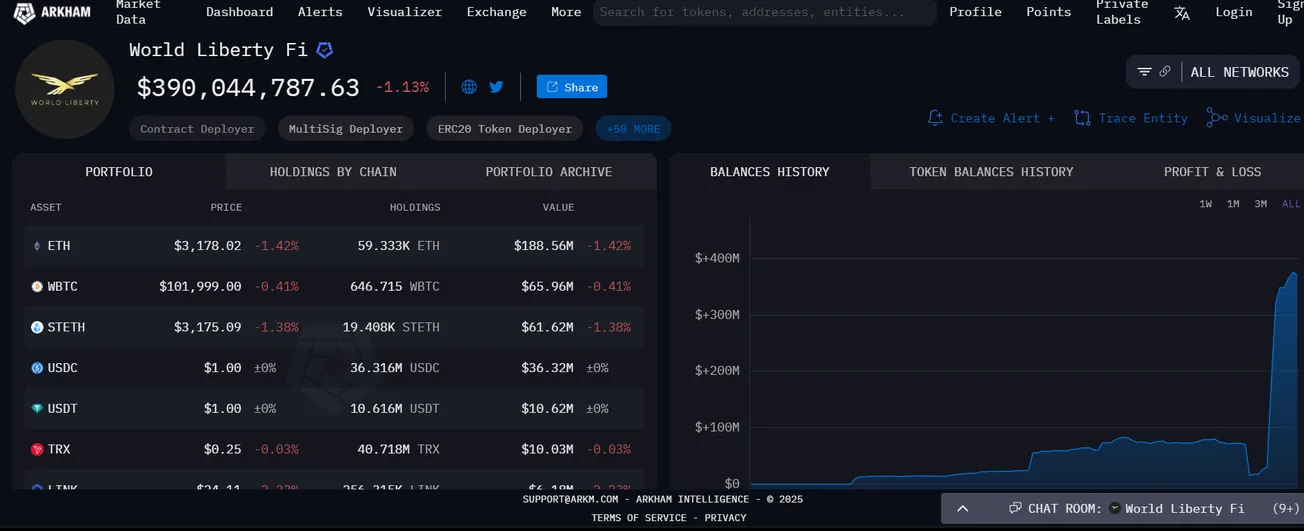Sort by ASSET column header
Image resolution: width=1304 pixels, height=531 pixels.
coord(46,208)
